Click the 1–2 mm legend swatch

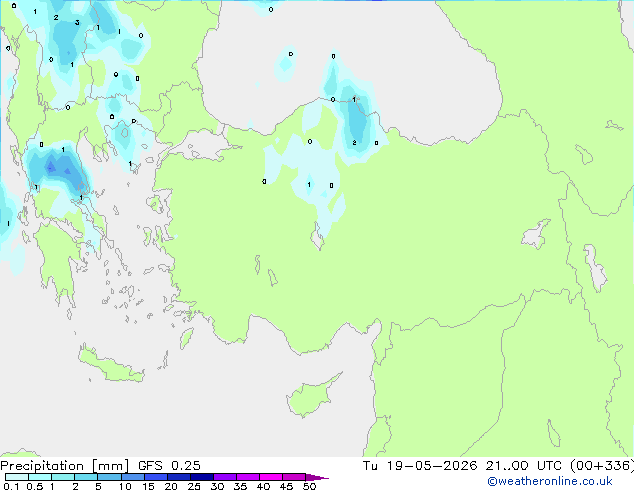click(x=63, y=477)
